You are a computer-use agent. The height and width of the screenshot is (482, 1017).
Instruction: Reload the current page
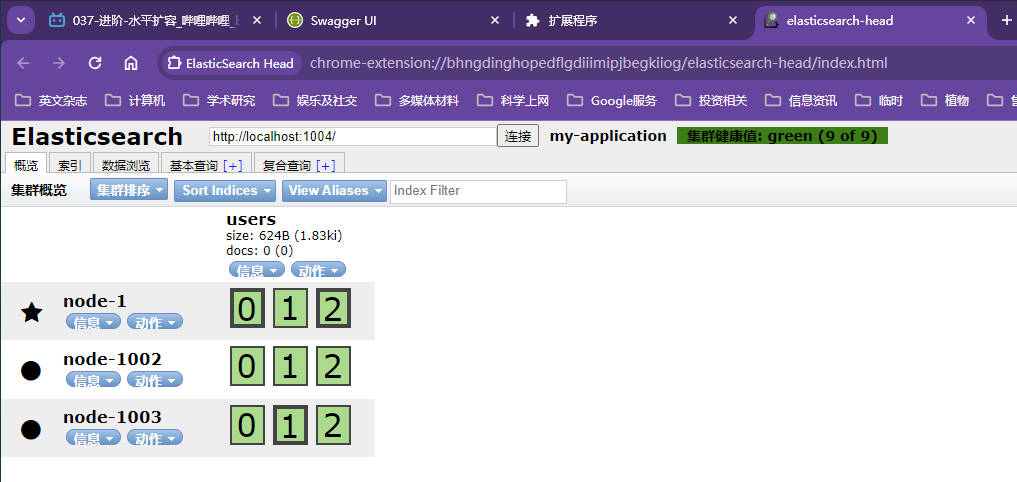(95, 63)
